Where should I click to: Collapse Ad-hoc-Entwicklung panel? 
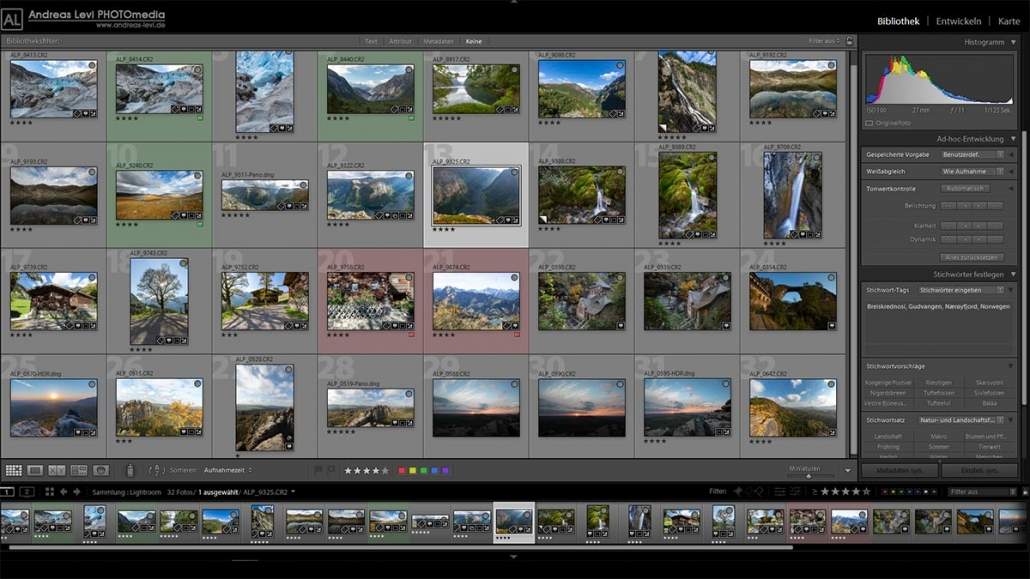point(1013,139)
